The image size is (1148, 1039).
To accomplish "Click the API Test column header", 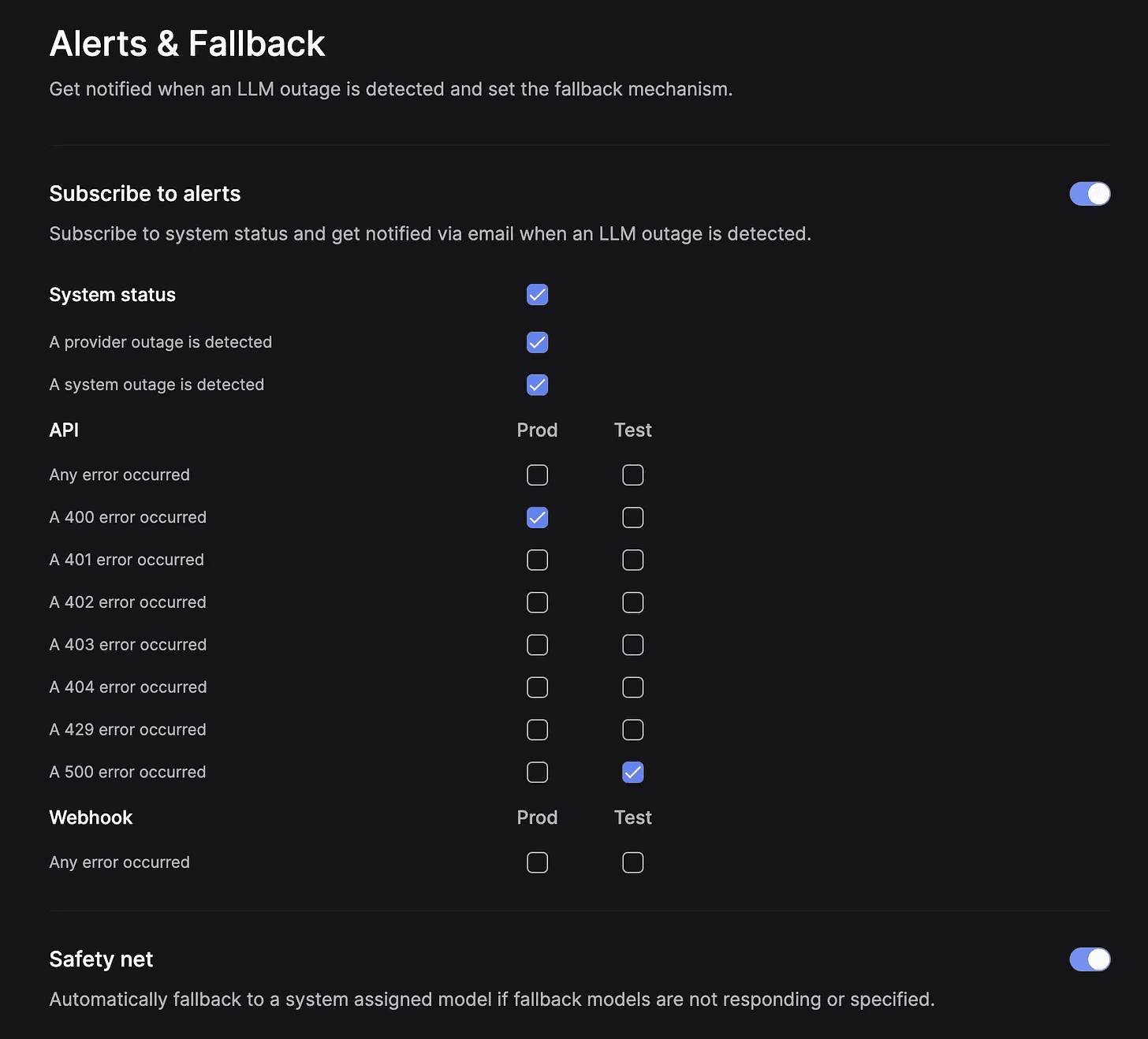I will coord(632,430).
